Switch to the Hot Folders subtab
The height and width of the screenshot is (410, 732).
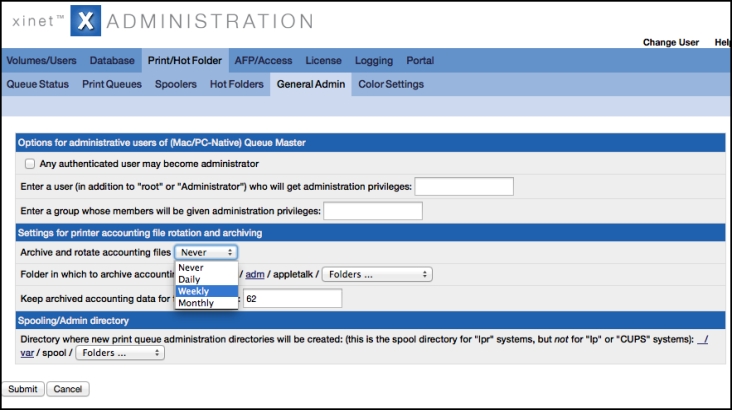(x=237, y=85)
